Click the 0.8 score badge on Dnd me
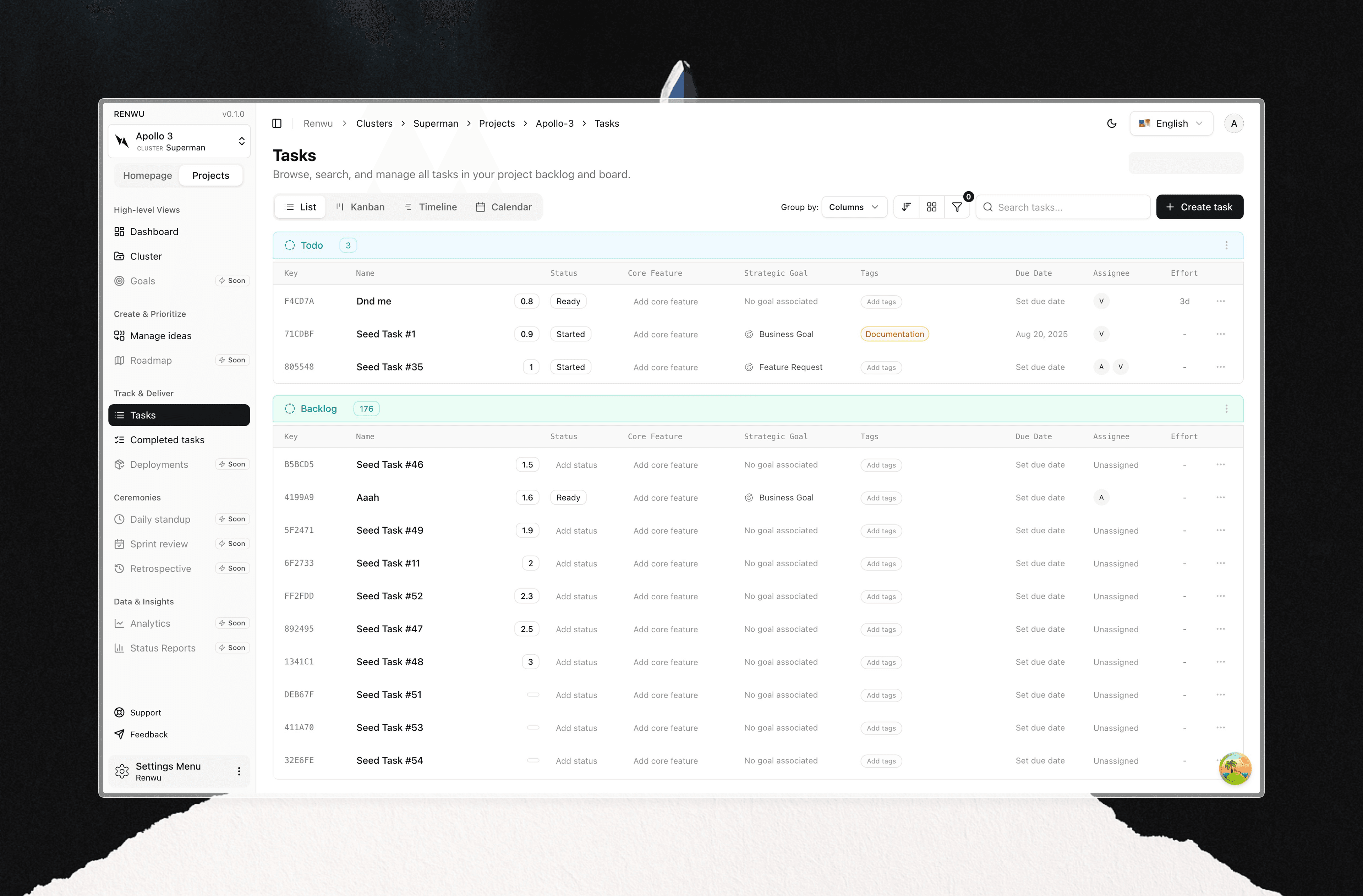This screenshot has width=1363, height=896. click(526, 301)
